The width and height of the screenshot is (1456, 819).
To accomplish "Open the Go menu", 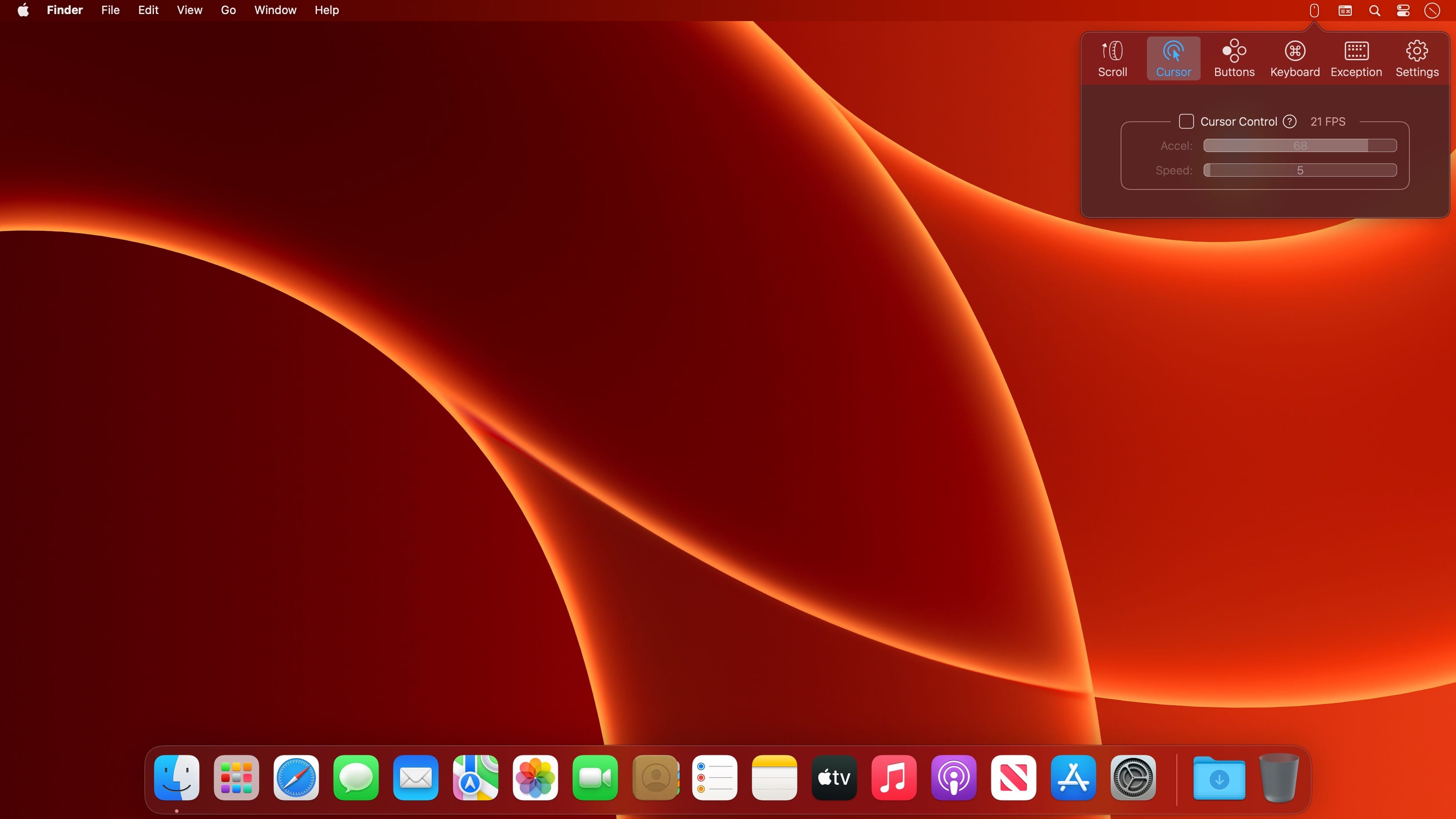I will coord(228,10).
